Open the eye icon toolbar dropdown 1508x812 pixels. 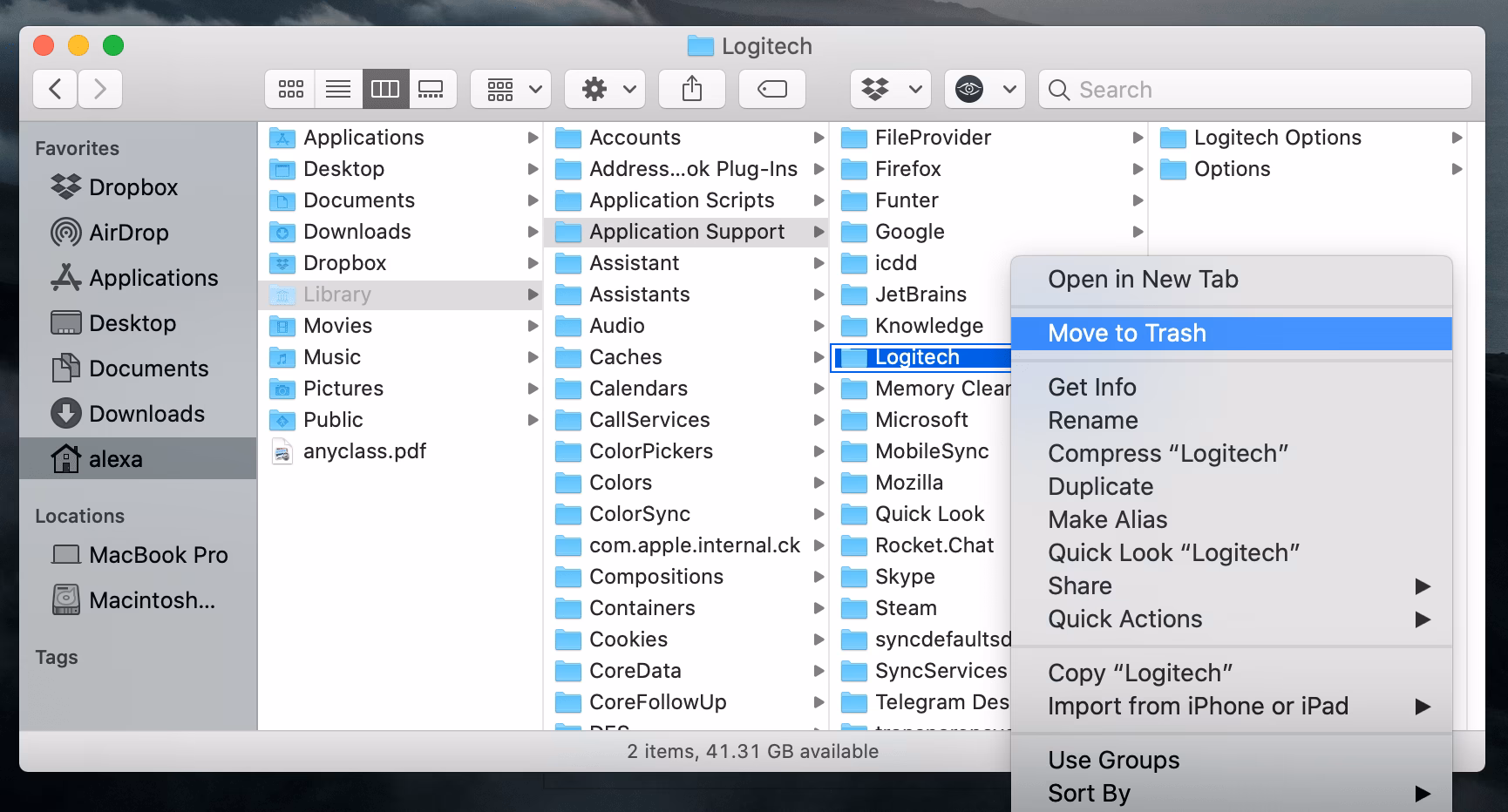click(985, 89)
